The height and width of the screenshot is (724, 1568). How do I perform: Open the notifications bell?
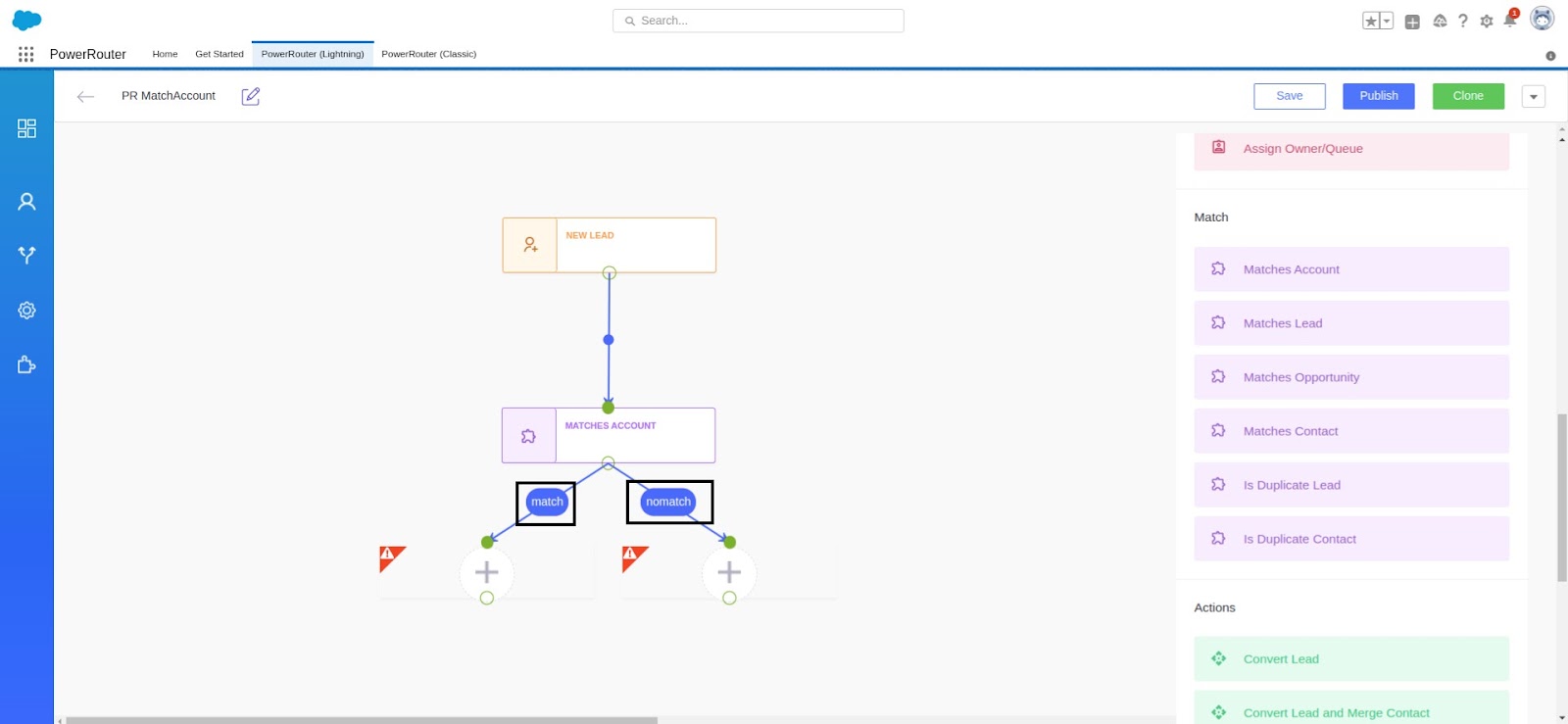(x=1510, y=20)
